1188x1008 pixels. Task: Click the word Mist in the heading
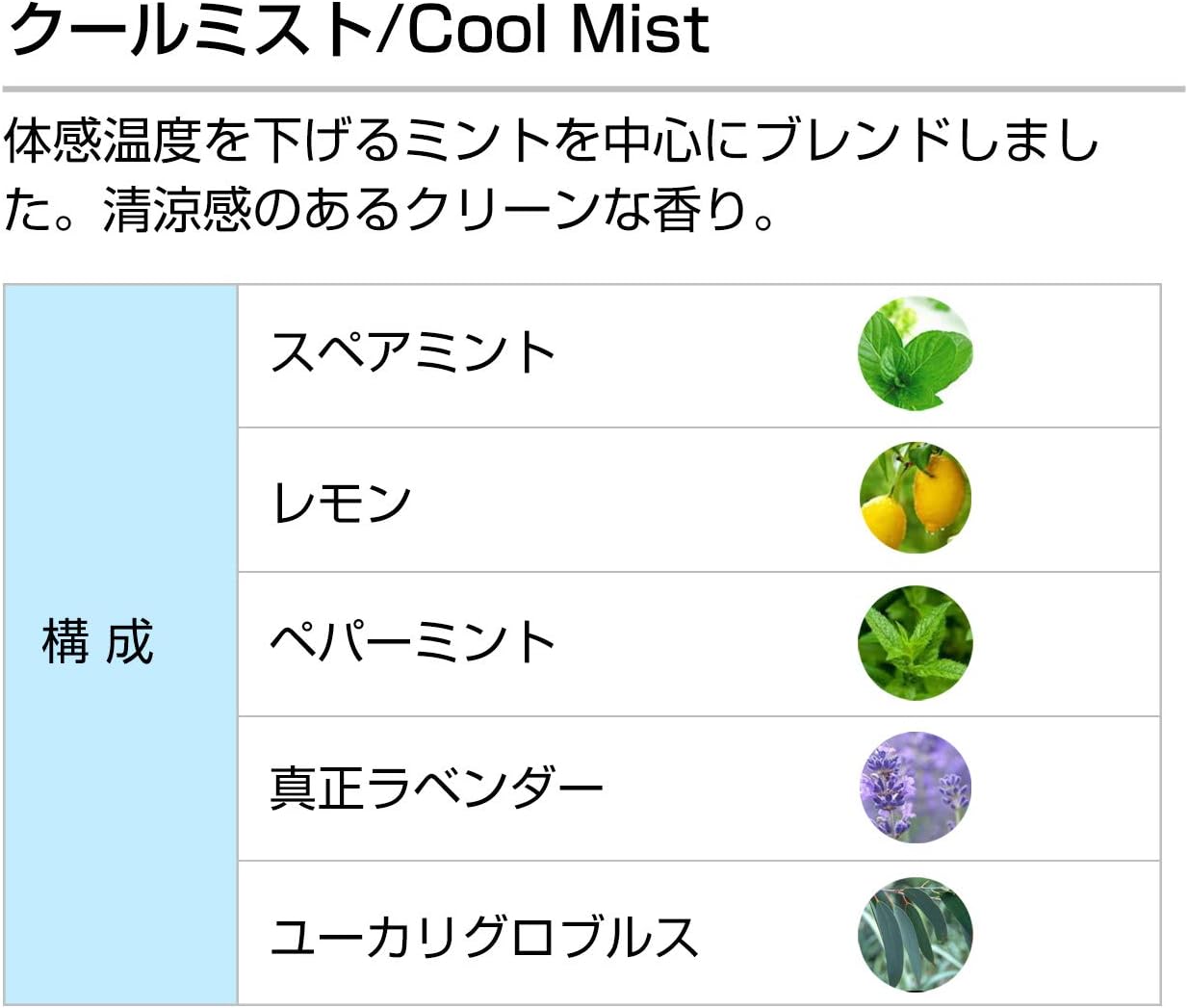pyautogui.click(x=640, y=29)
